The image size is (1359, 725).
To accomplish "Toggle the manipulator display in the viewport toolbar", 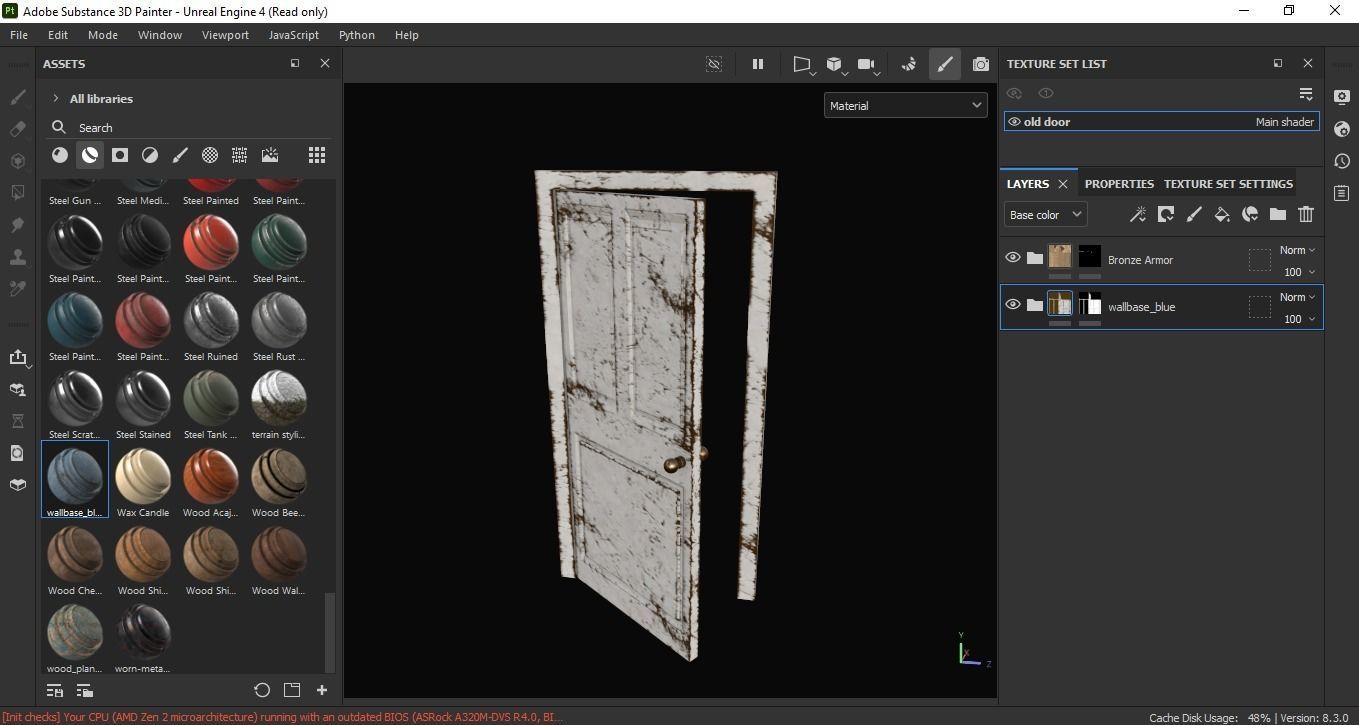I will [x=714, y=64].
